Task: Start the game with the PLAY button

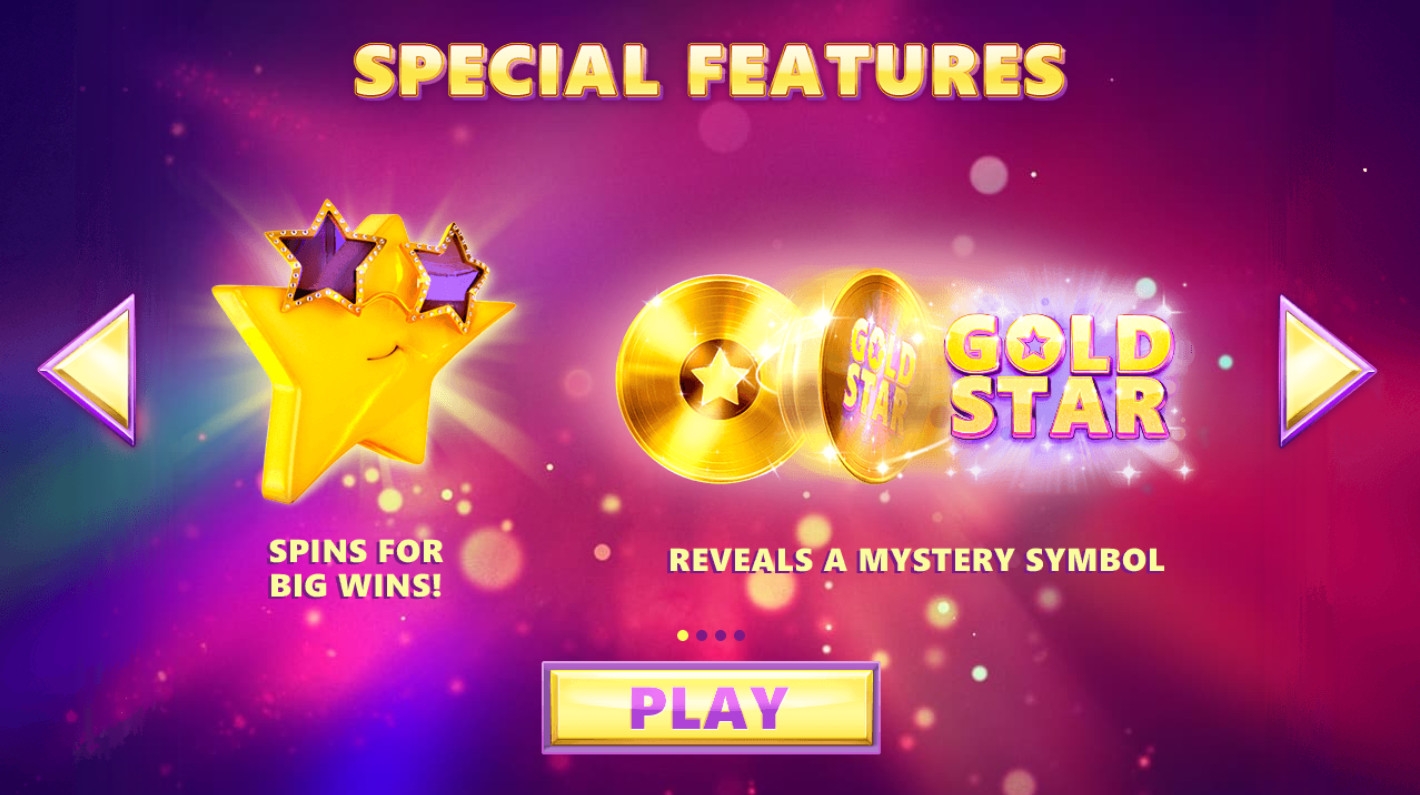Action: pos(710,707)
